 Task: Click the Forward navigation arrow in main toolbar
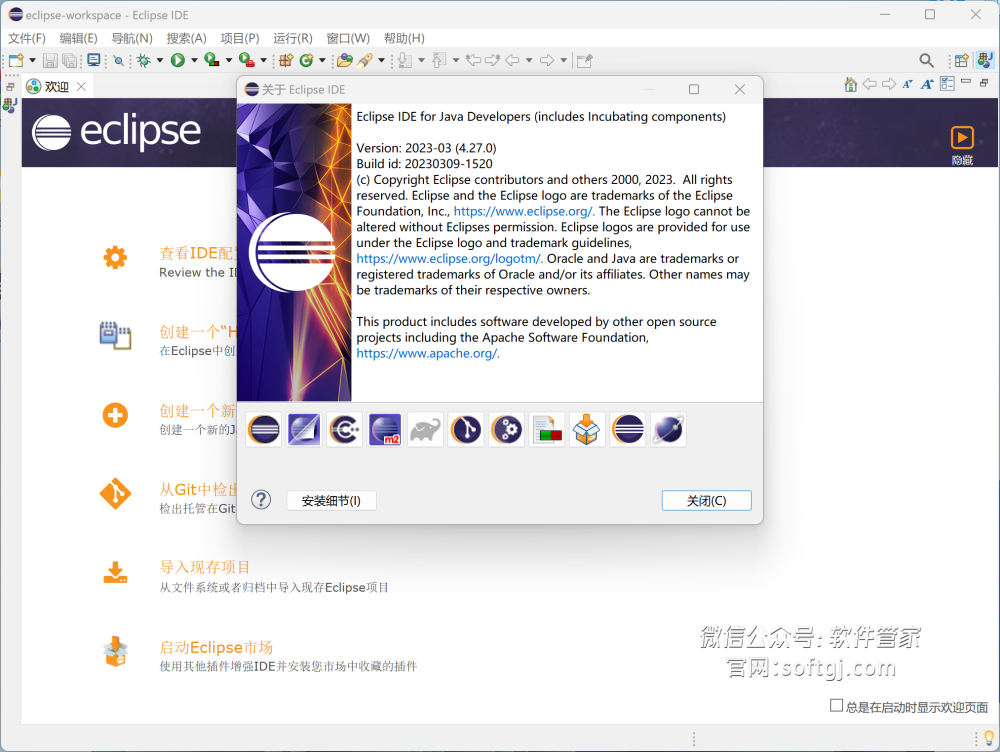click(x=547, y=61)
